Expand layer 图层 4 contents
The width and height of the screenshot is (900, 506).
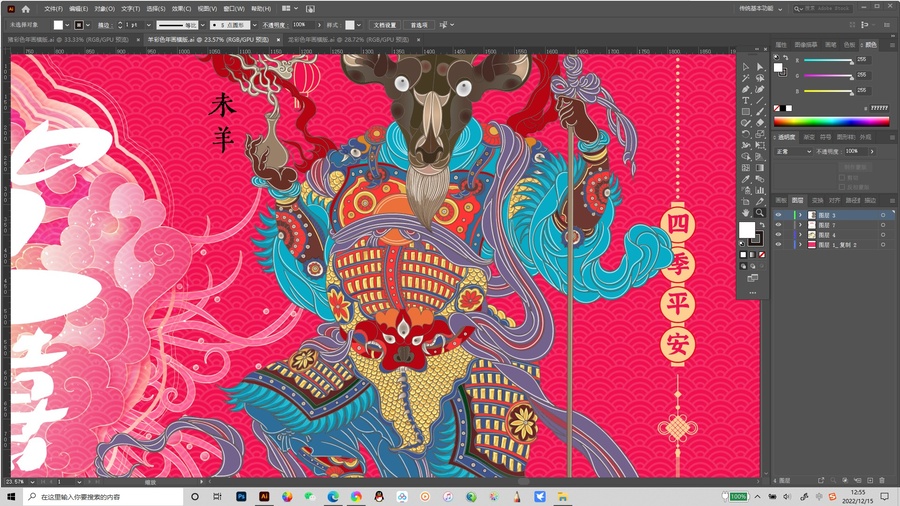click(800, 235)
